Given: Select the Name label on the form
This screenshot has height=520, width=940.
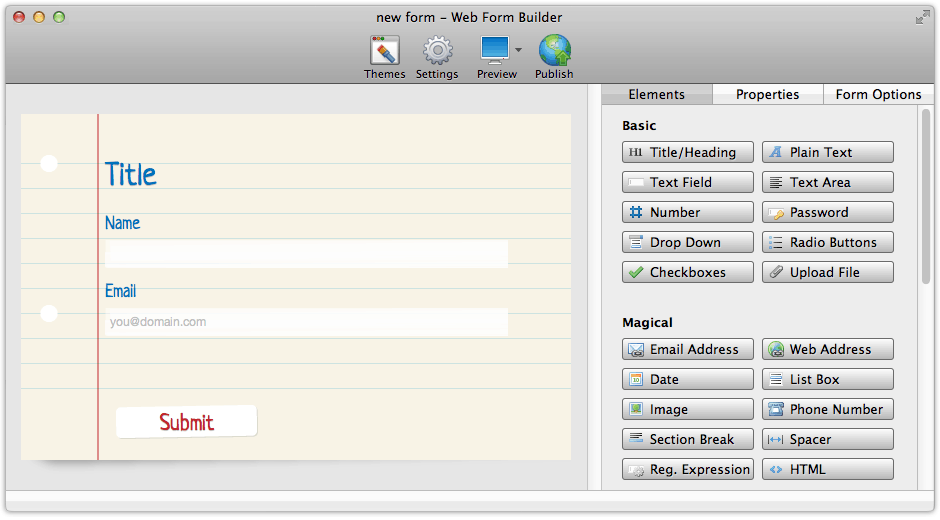Looking at the screenshot, I should coord(122,223).
